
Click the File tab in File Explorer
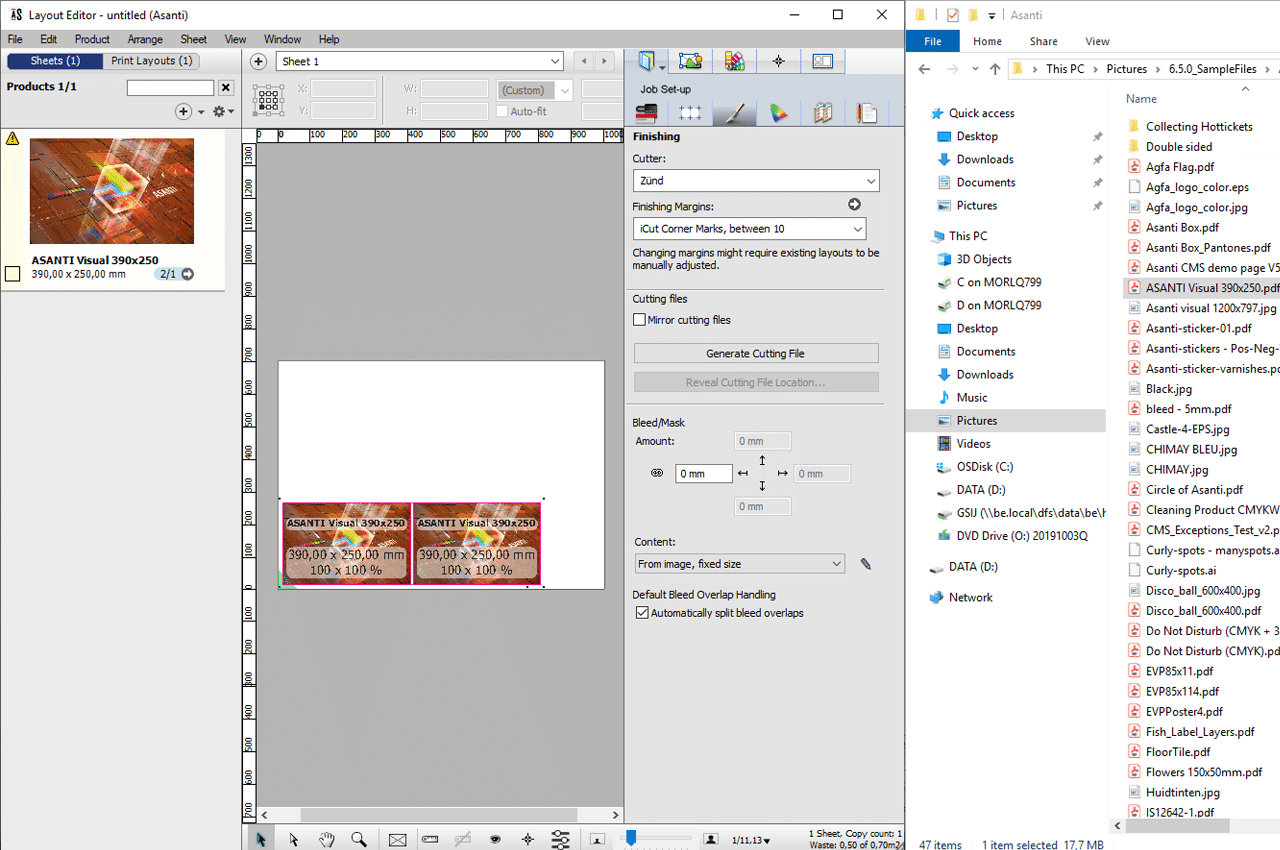click(933, 41)
